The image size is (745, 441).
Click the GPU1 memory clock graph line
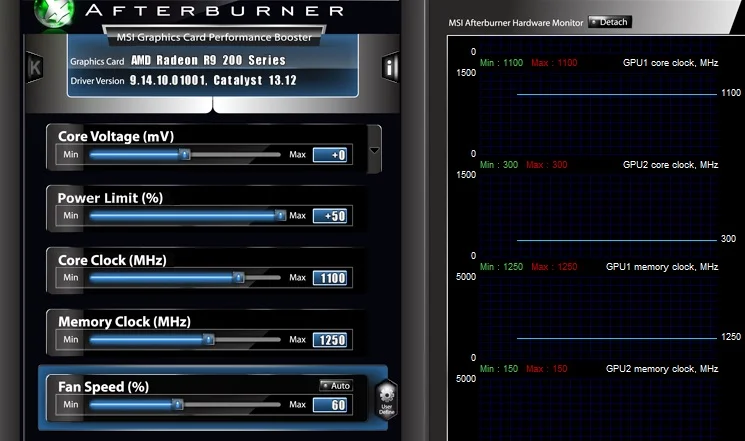click(x=617, y=338)
